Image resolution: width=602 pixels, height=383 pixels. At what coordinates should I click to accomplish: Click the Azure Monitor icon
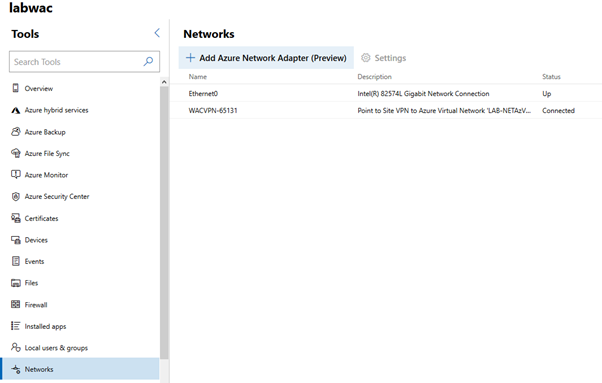15,175
